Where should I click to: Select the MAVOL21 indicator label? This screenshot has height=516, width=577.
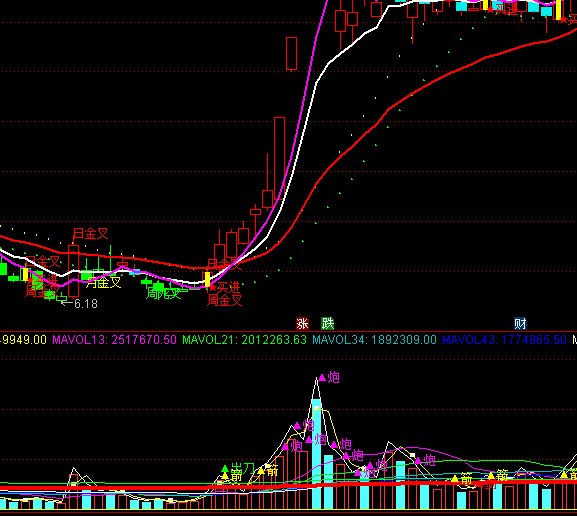point(244,340)
